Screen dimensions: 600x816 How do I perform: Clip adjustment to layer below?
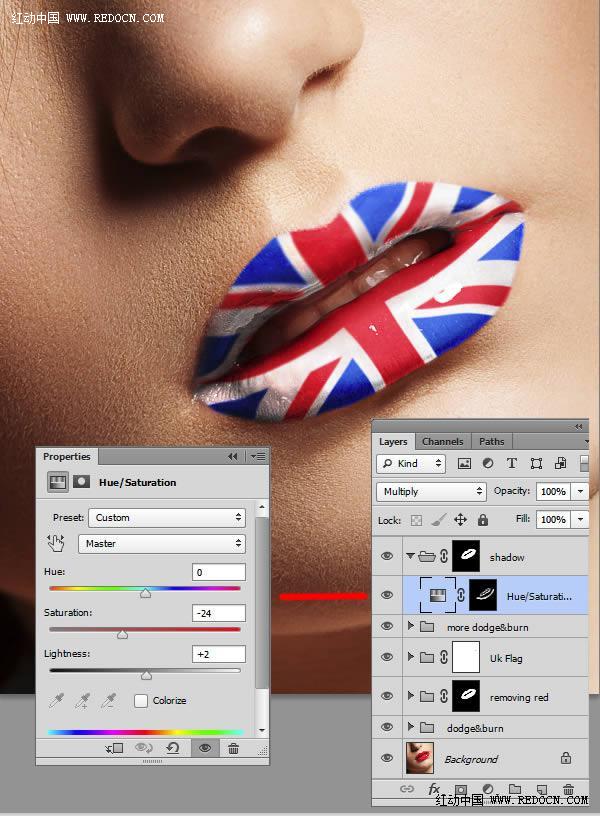tap(114, 748)
